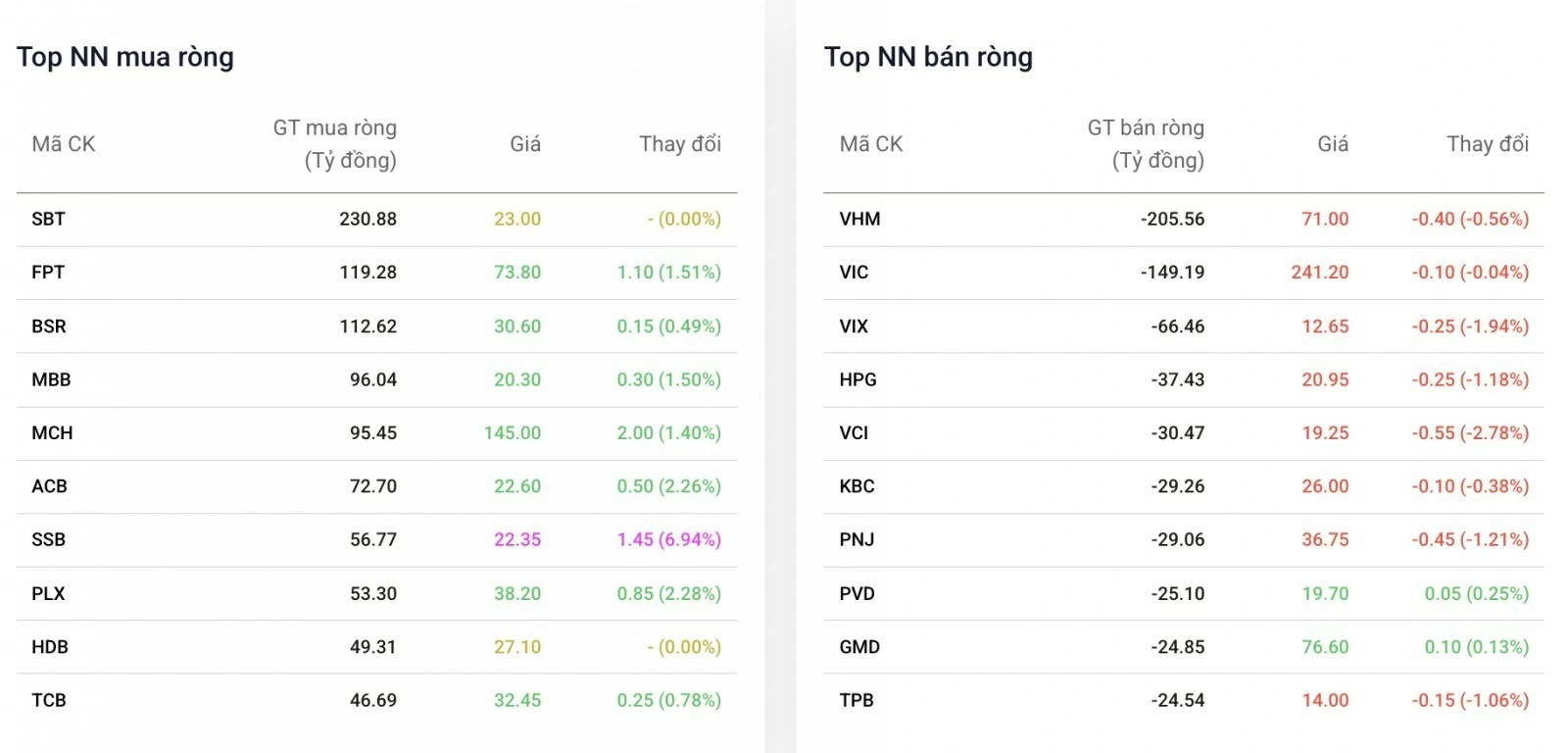The width and height of the screenshot is (1568, 753).
Task: Select SSB price 22.35 value
Action: point(517,540)
